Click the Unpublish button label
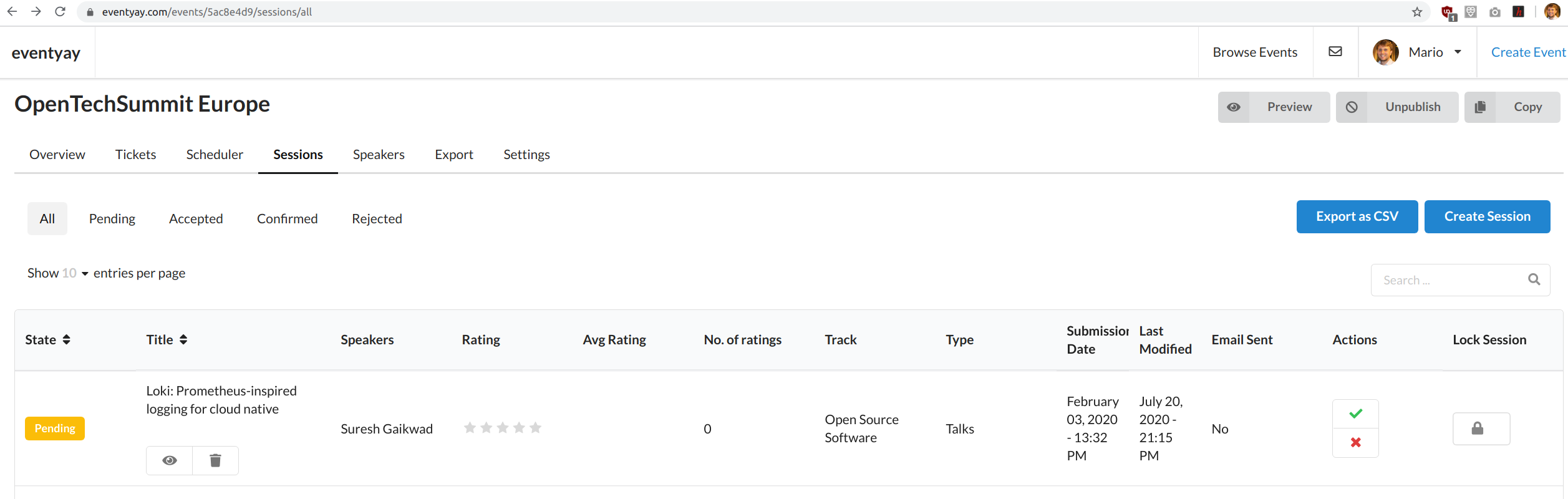The height and width of the screenshot is (499, 1568). [1413, 107]
